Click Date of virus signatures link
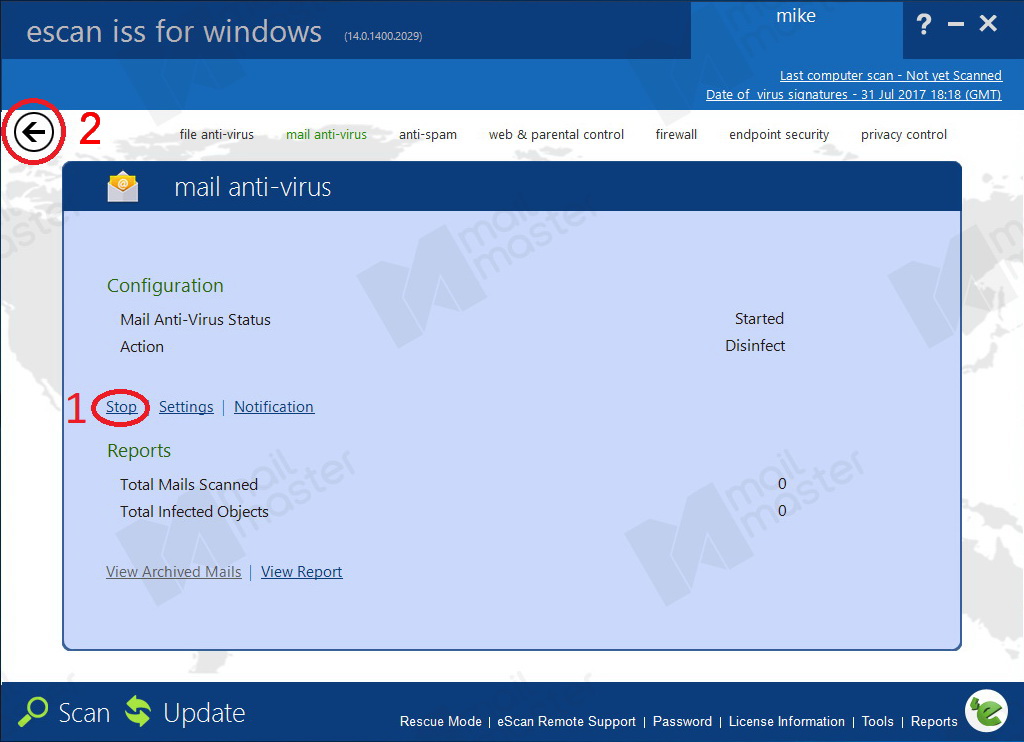The height and width of the screenshot is (742, 1024). click(x=854, y=95)
